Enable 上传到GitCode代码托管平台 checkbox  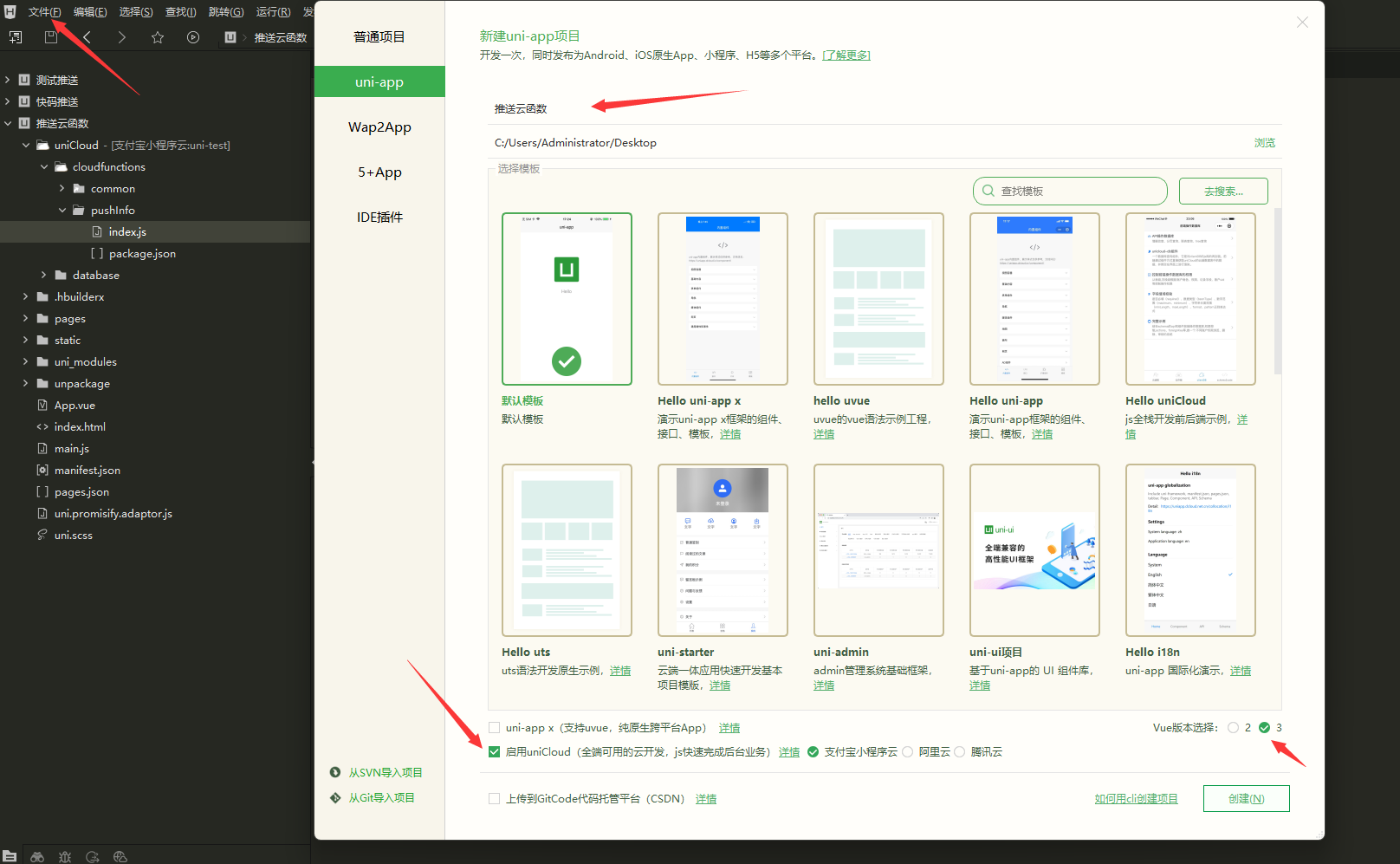[494, 799]
